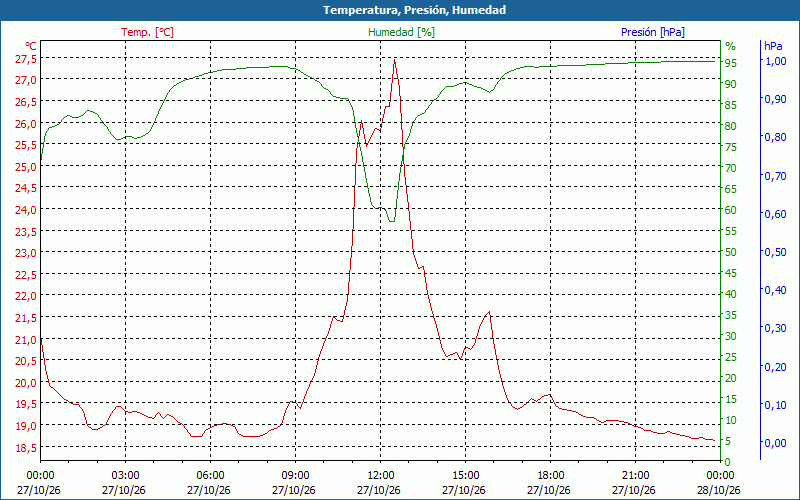This screenshot has height=500, width=800.
Task: Click the '90' humidity axis value
Action: point(731,84)
